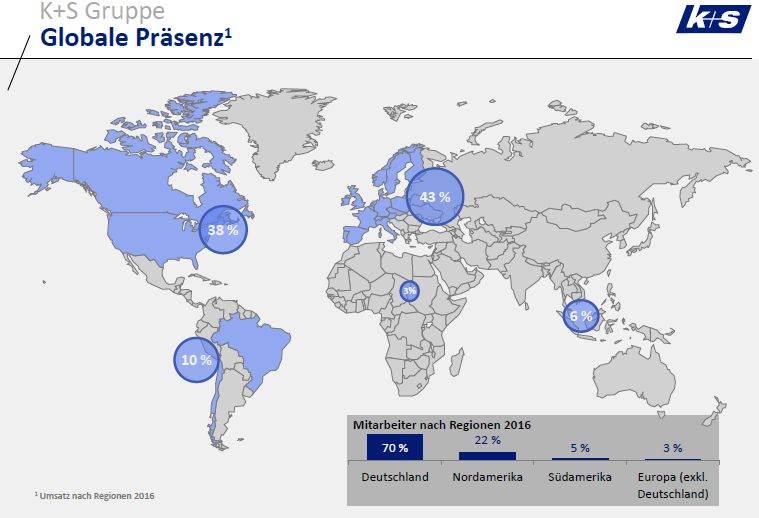Screen dimensions: 759x518
Task: Click the '5 %' value above Südamerika
Action: [x=580, y=448]
